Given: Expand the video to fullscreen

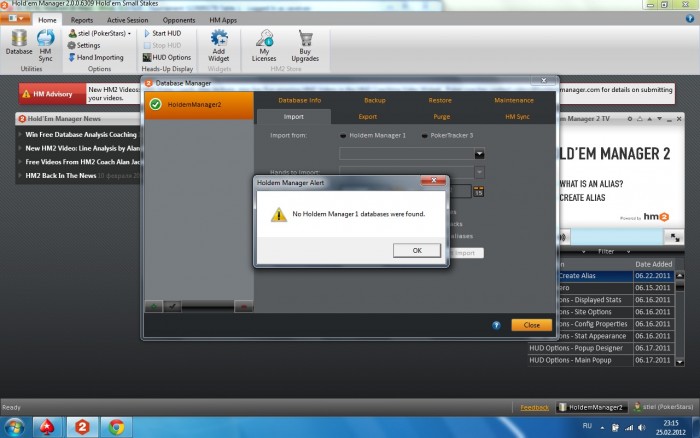Looking at the screenshot, I should 675,238.
